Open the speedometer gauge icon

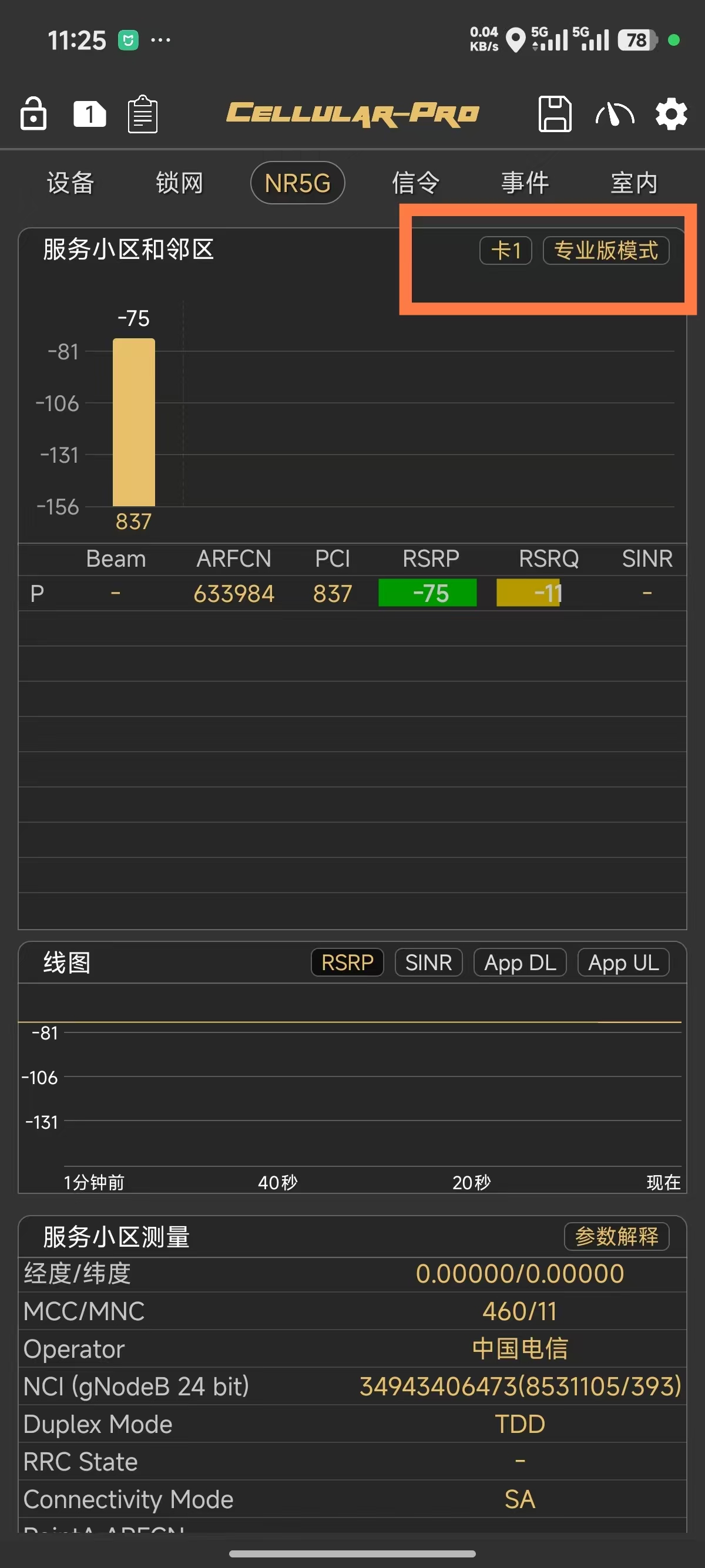(615, 114)
